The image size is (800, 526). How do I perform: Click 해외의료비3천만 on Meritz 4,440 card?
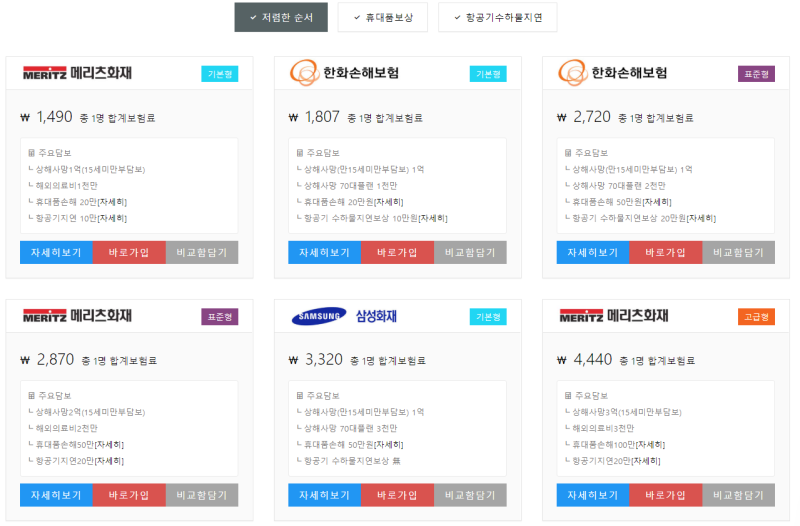pyautogui.click(x=603, y=429)
